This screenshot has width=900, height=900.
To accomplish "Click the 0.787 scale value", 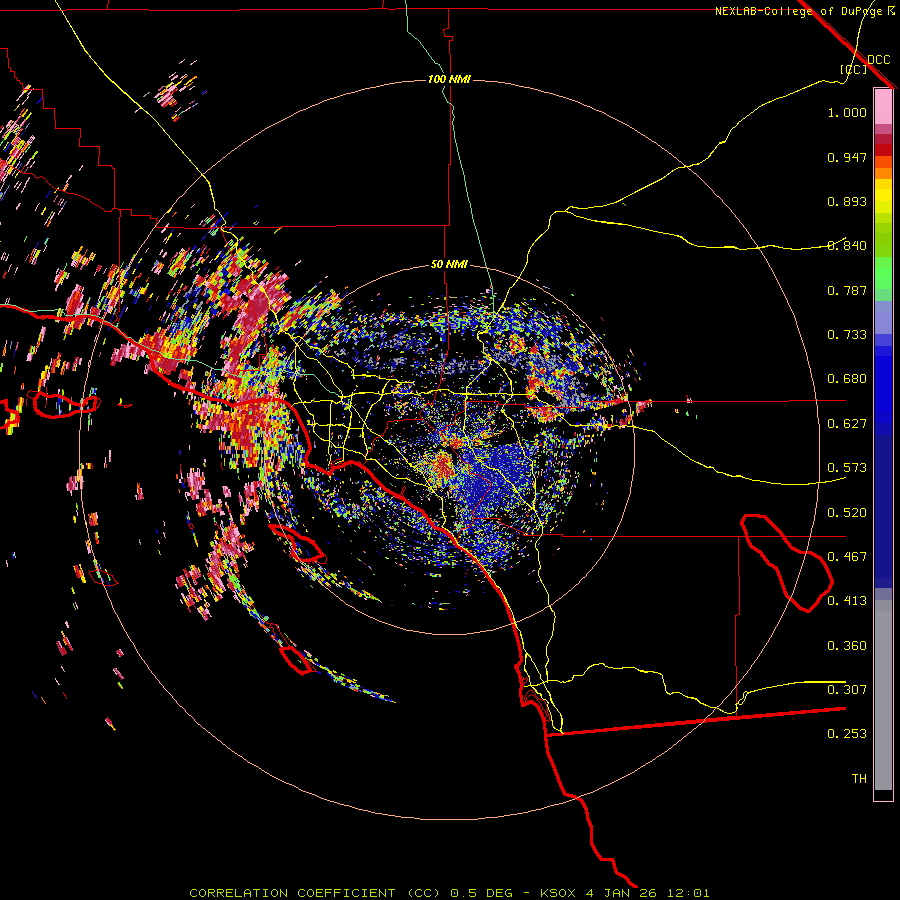I will (847, 290).
